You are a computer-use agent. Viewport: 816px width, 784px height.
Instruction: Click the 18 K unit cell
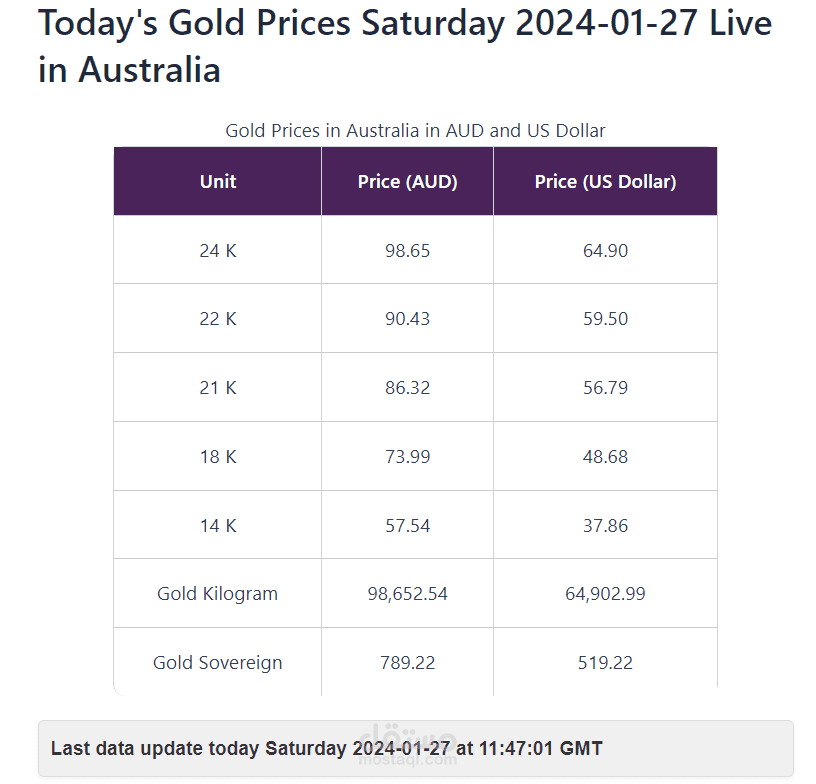[218, 456]
